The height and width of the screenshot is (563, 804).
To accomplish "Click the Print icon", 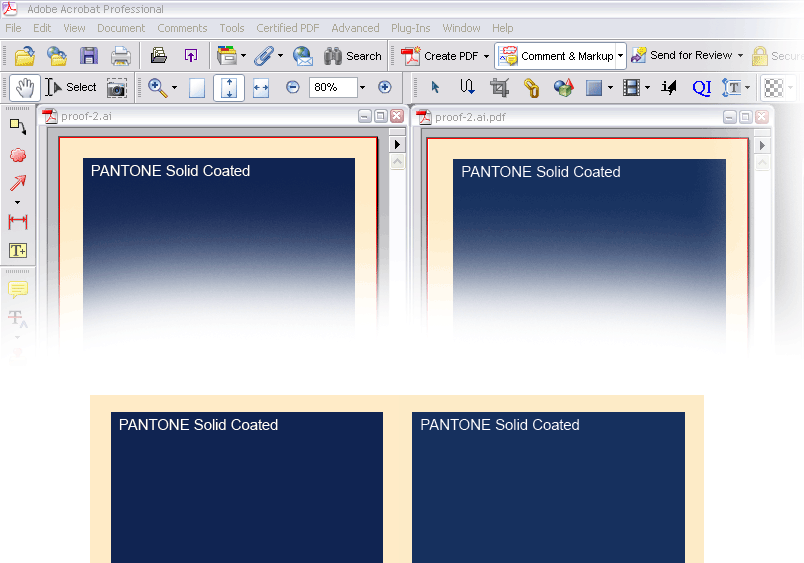I will (x=121, y=56).
